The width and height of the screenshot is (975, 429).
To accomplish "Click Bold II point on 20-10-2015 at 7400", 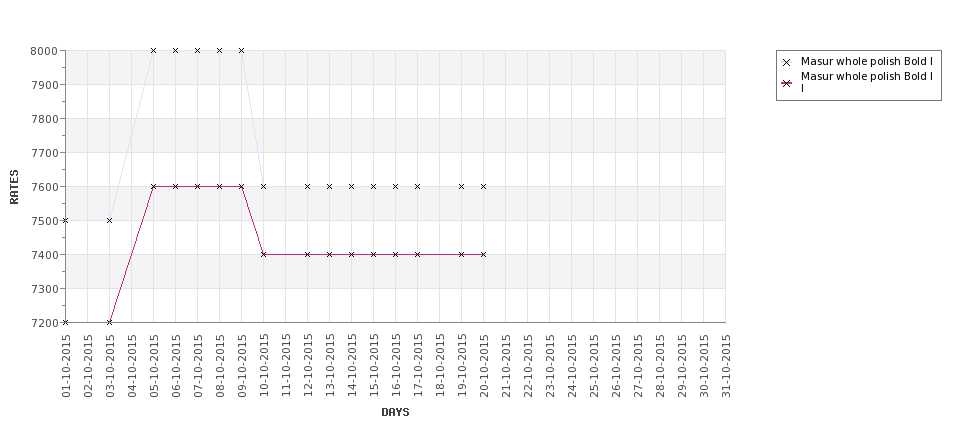I will tap(483, 254).
